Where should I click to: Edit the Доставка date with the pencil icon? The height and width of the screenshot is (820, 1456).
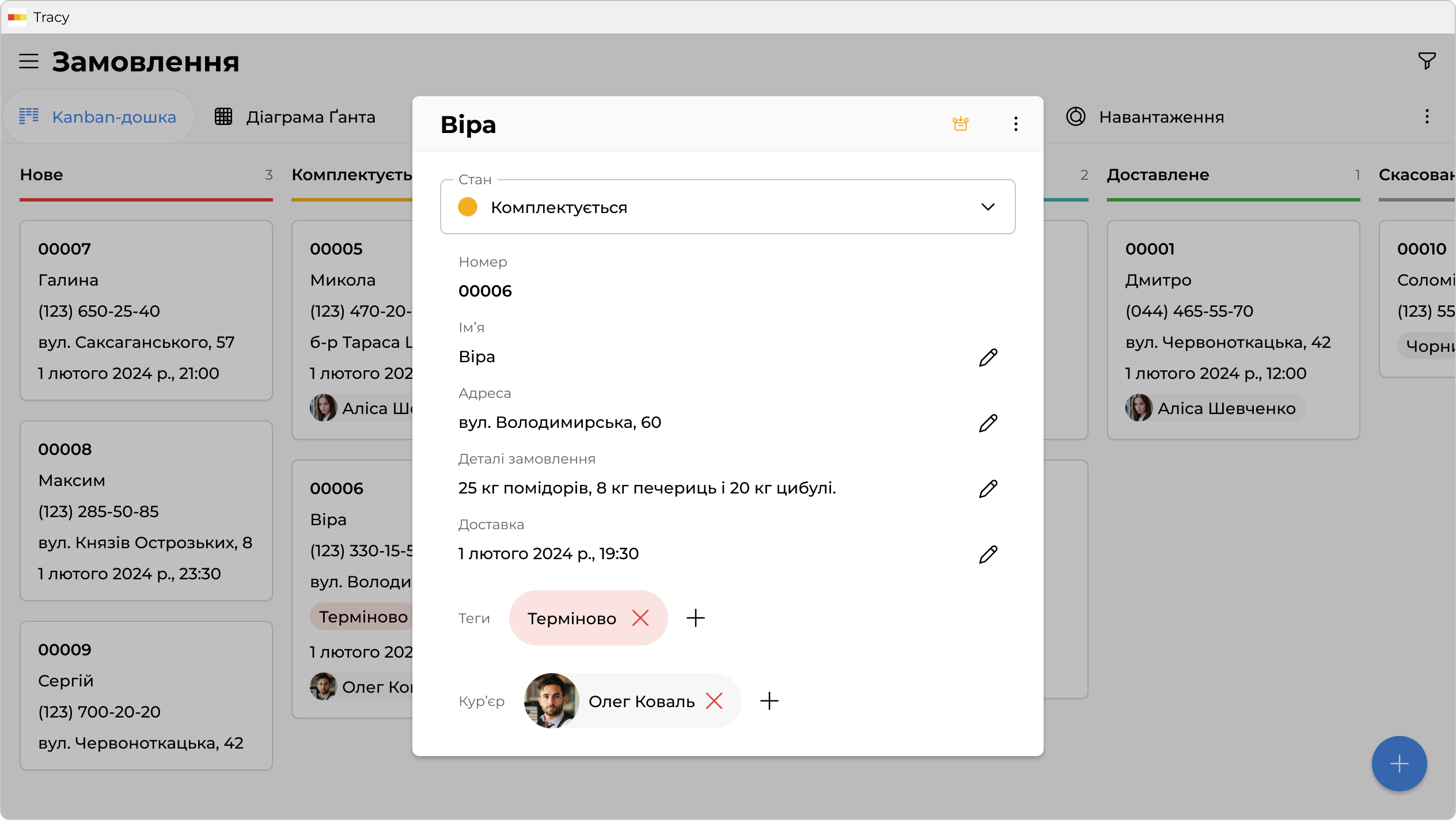tap(988, 554)
